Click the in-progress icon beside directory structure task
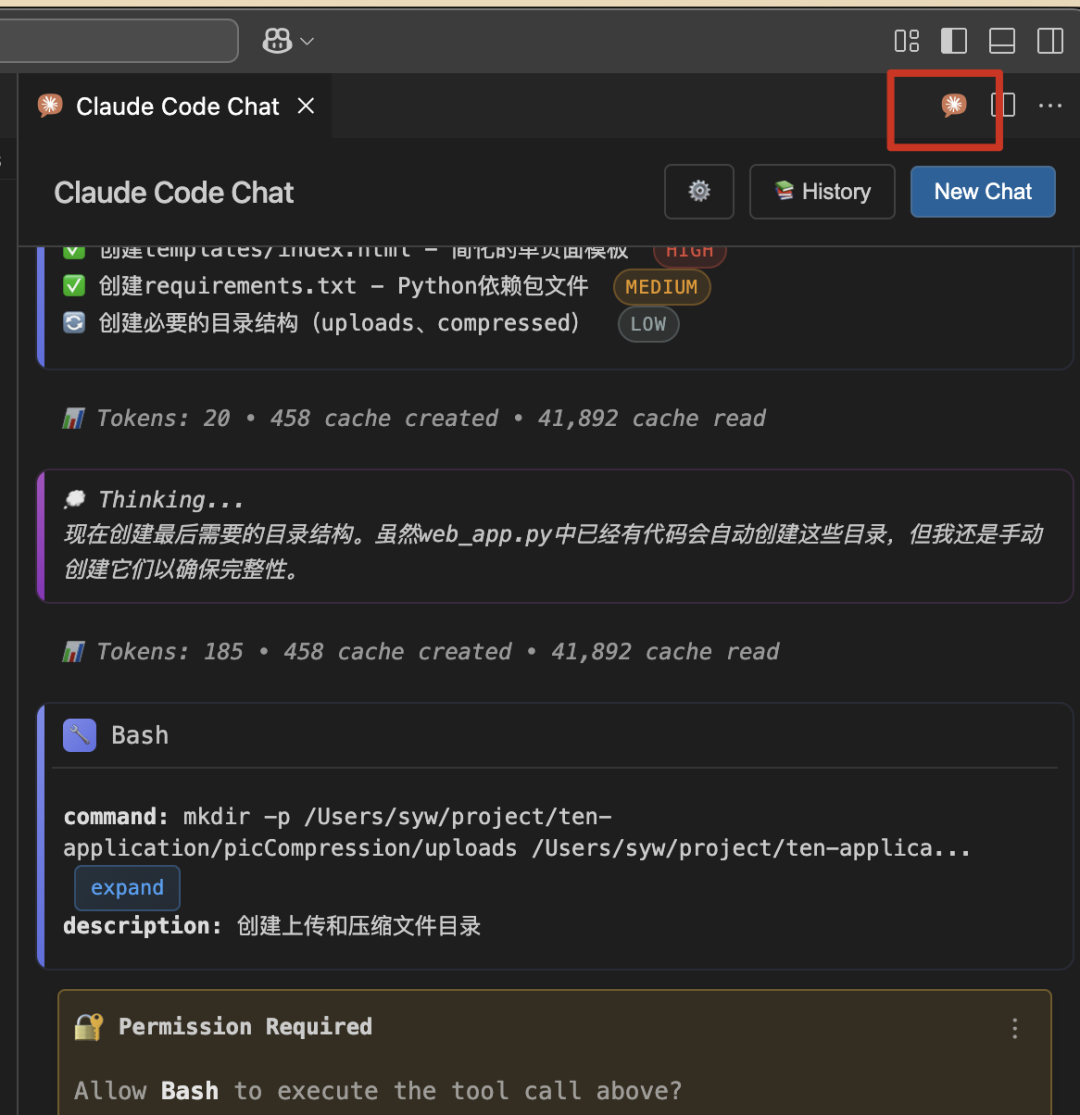Image resolution: width=1080 pixels, height=1115 pixels. pyautogui.click(x=74, y=323)
